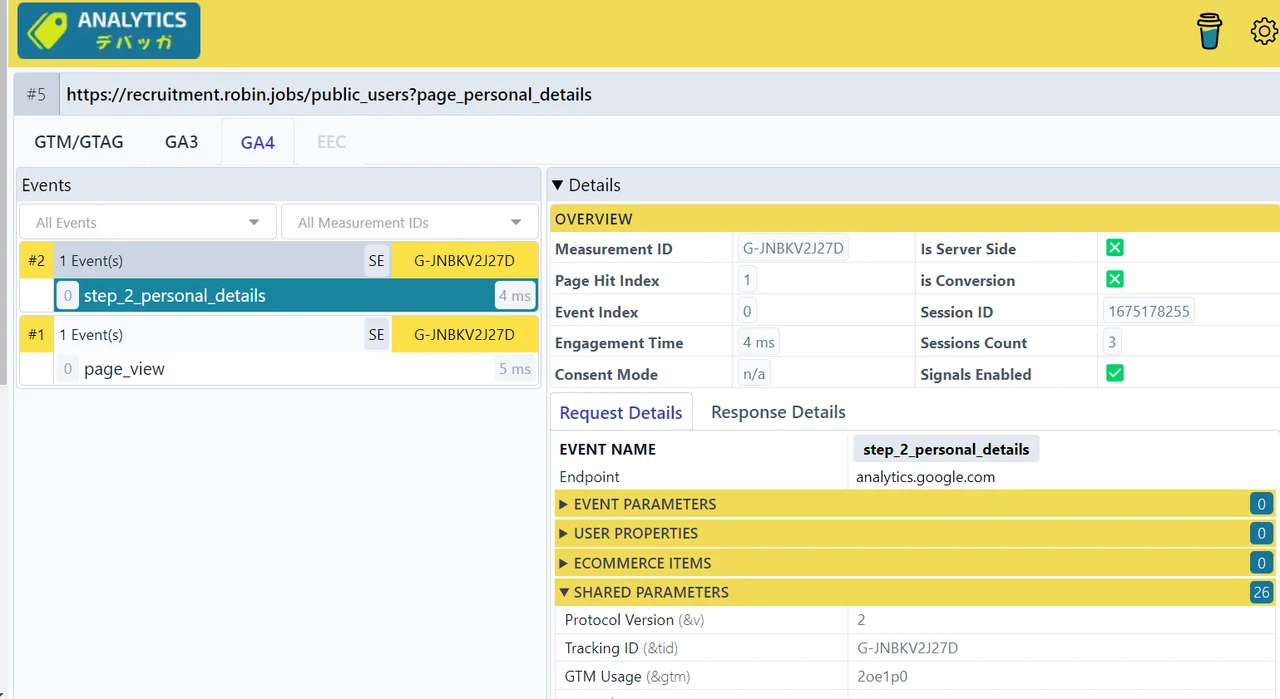Click the SE badge on hit #2
1280x699 pixels.
pos(376,261)
